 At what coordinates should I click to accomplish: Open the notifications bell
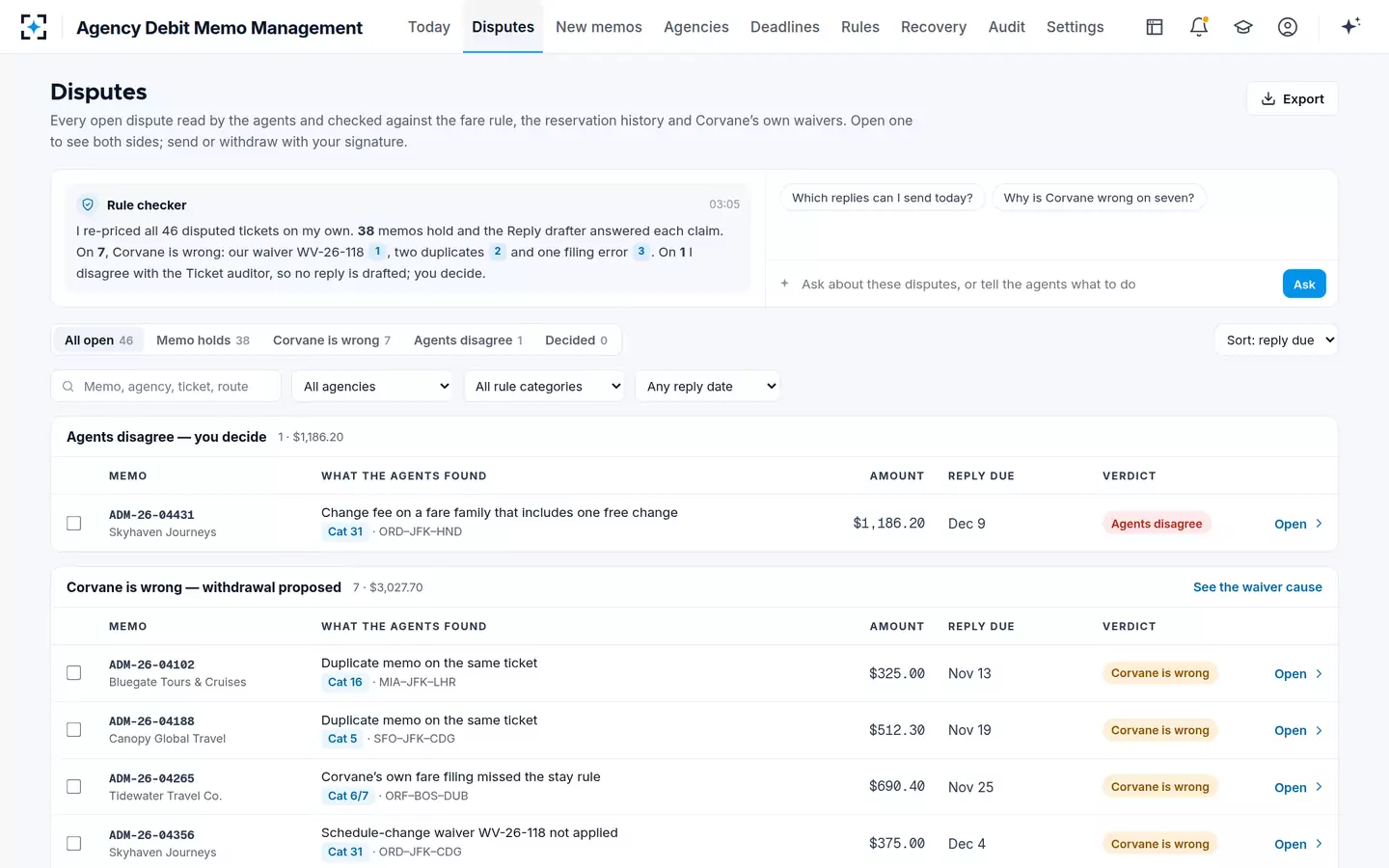point(1199,27)
